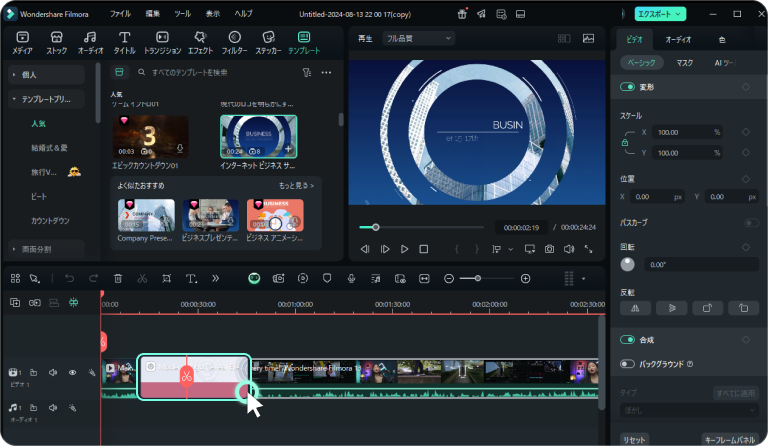Screen dimensions: 768x446
Task: Zoom out timeline with minus icon
Action: click(449, 279)
